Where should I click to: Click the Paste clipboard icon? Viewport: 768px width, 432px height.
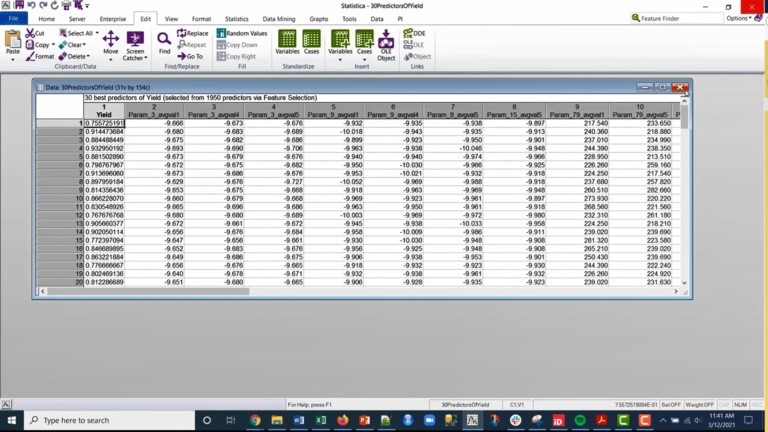[13, 42]
